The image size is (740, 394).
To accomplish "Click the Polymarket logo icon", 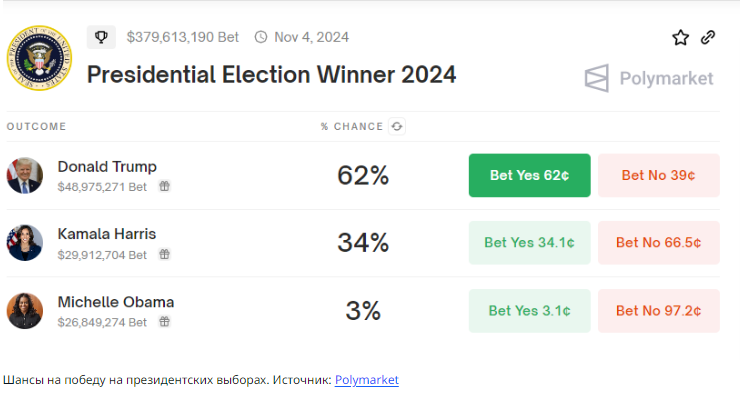I will pos(597,78).
